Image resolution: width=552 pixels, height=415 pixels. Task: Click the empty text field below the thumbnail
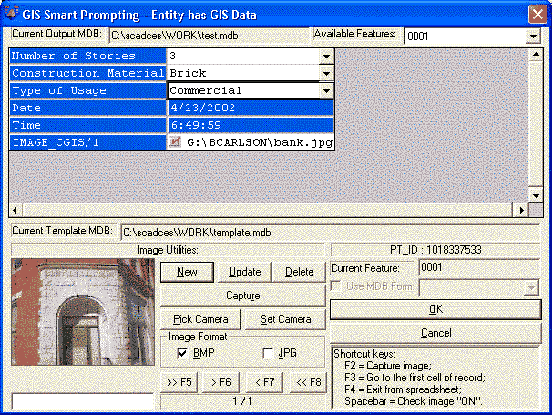[83, 402]
